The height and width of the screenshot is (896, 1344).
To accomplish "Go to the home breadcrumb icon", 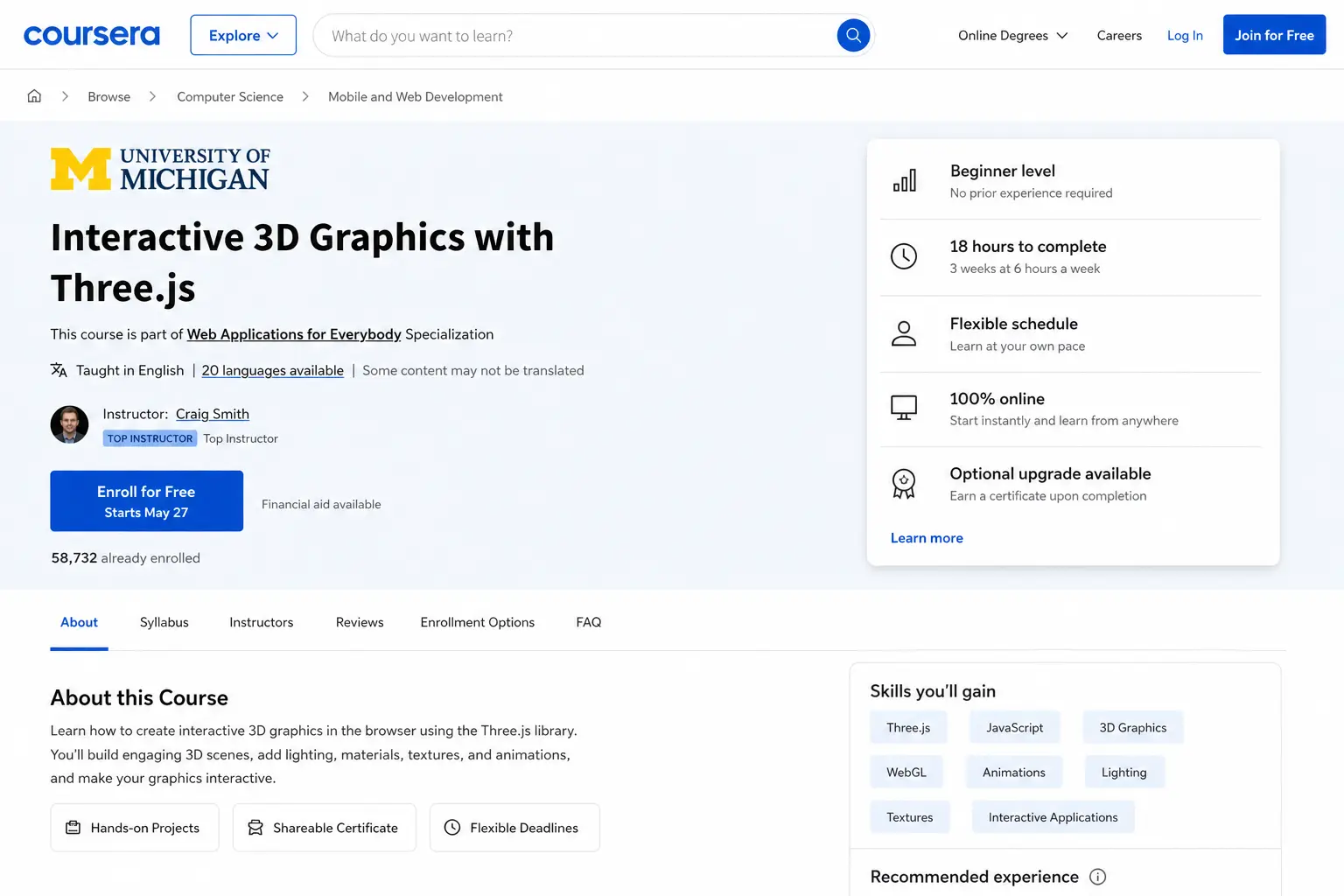I will pos(34,96).
